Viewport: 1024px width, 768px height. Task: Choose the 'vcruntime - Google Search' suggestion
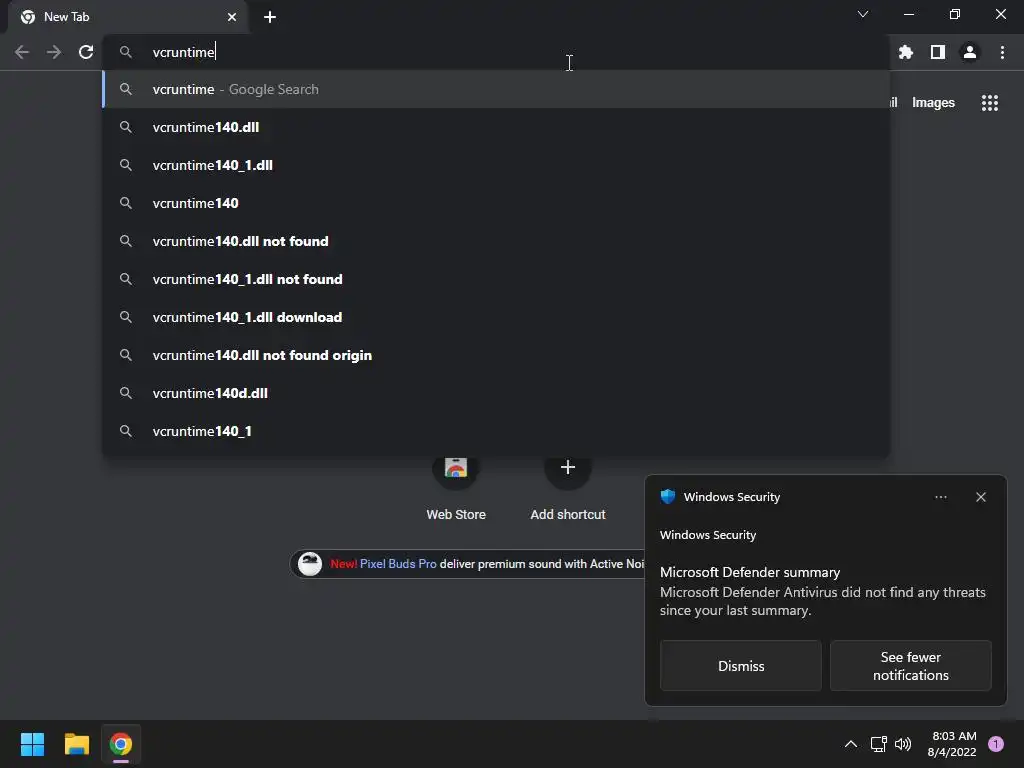tap(496, 89)
